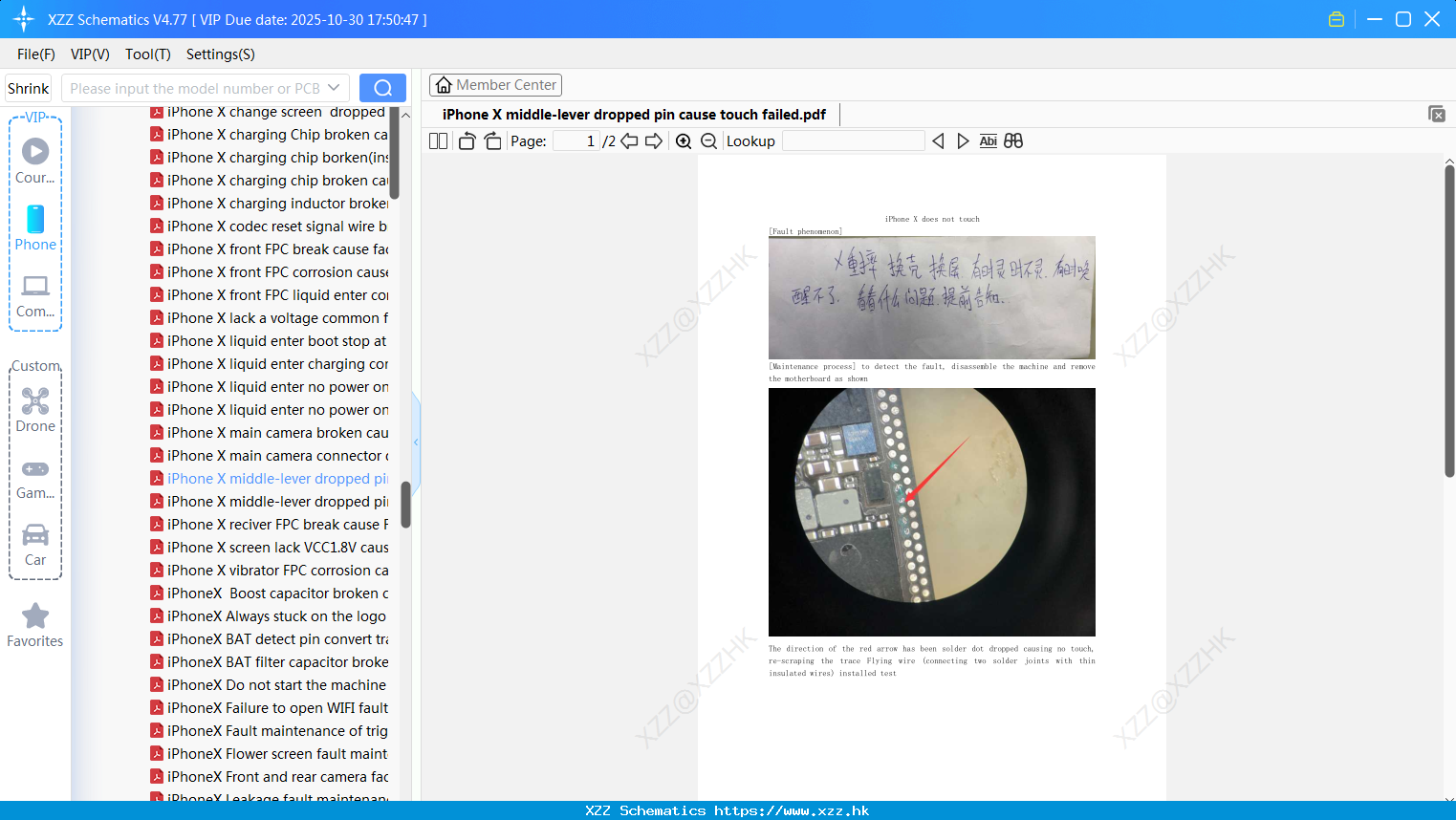The width and height of the screenshot is (1456, 820).
Task: Open iPhoneX Boost capacitor broken file
Action: tap(270, 593)
